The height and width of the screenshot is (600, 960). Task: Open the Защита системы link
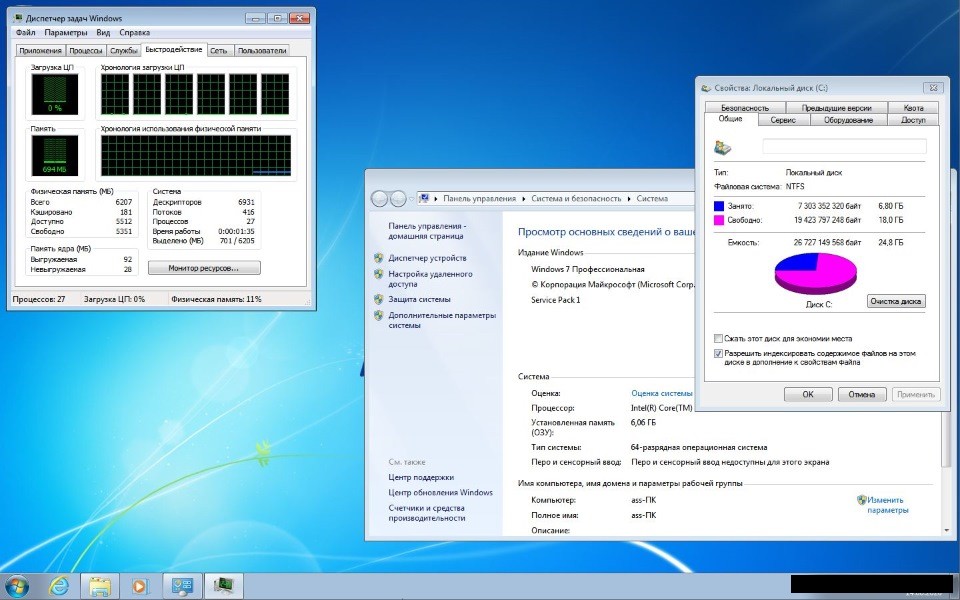pyautogui.click(x=419, y=299)
